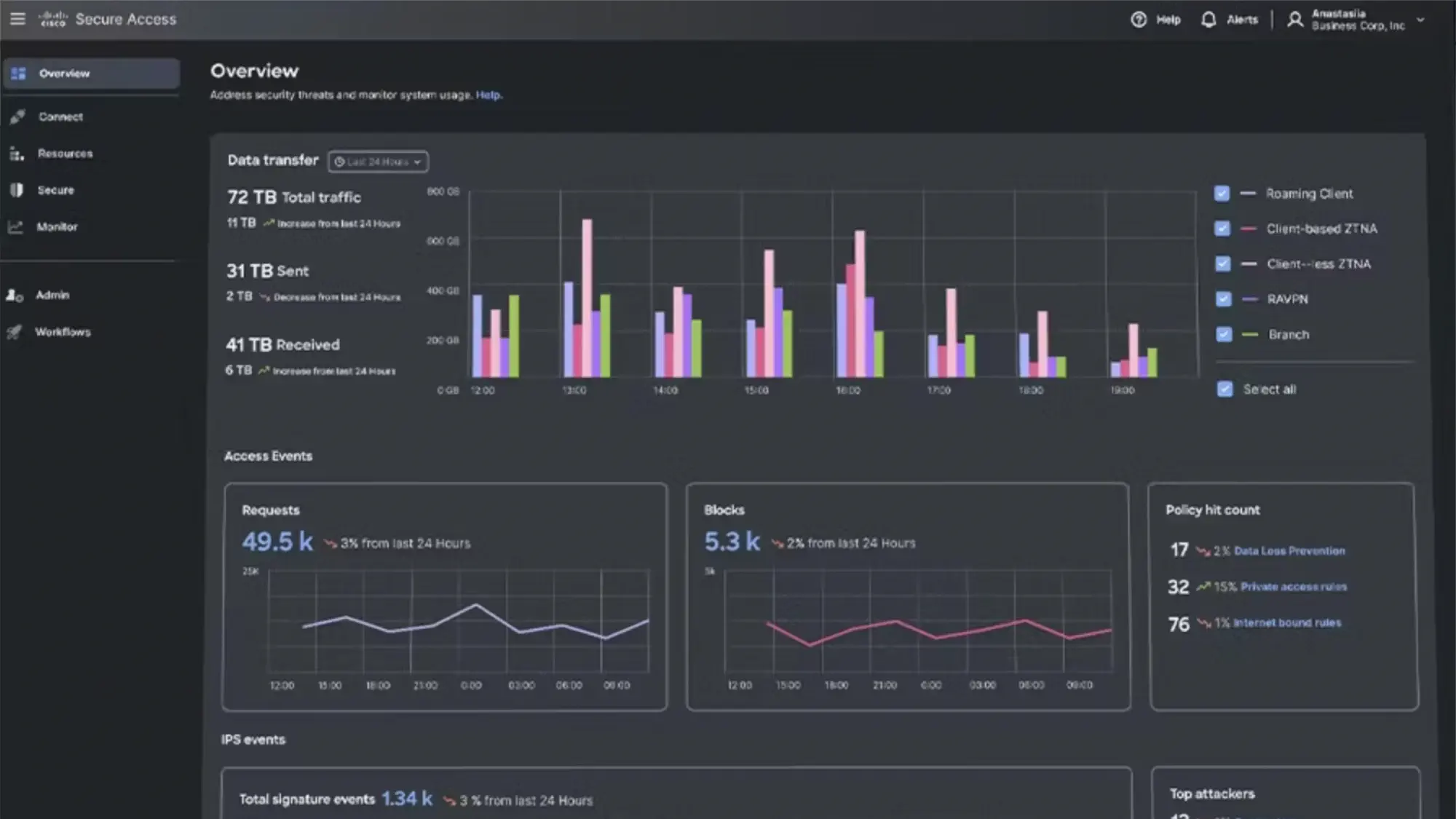Toggle the RAVPN series checkbox

tap(1223, 299)
